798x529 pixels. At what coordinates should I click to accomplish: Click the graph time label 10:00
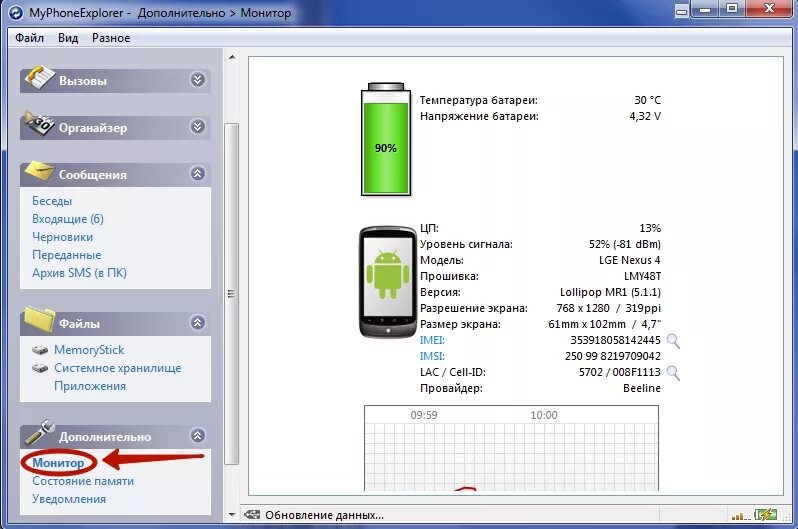[x=544, y=415]
